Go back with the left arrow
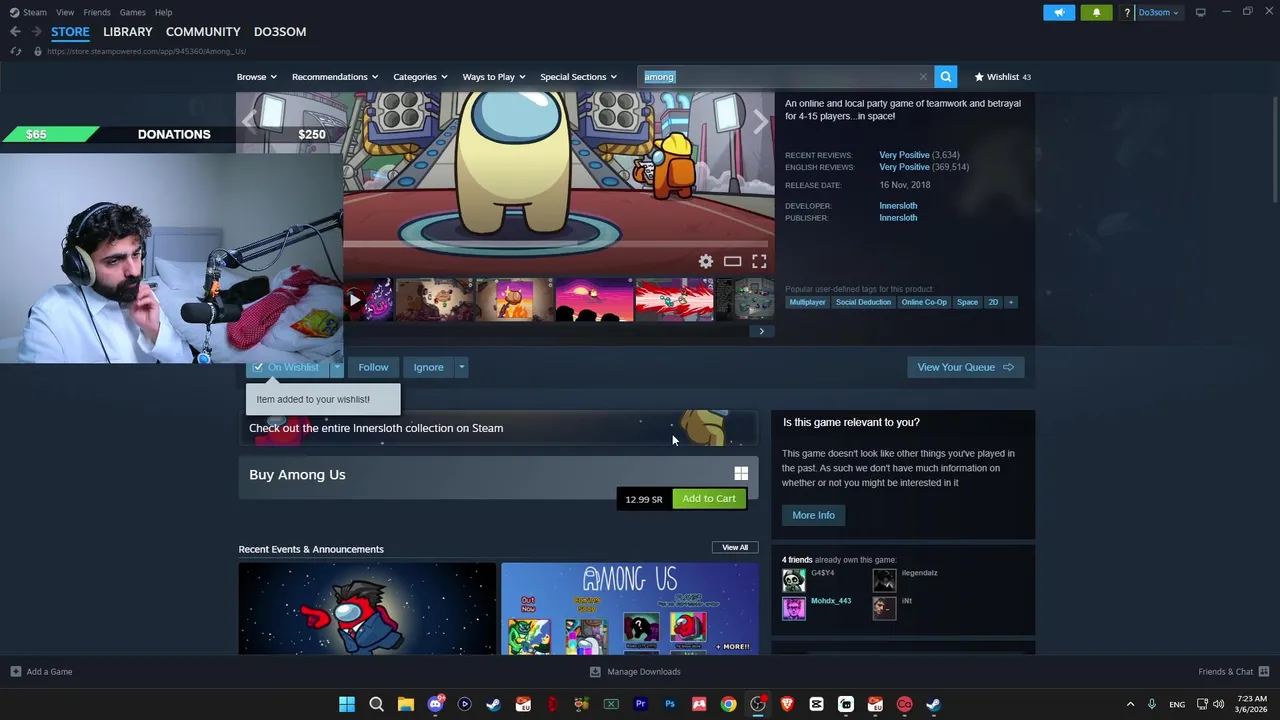 coord(15,32)
